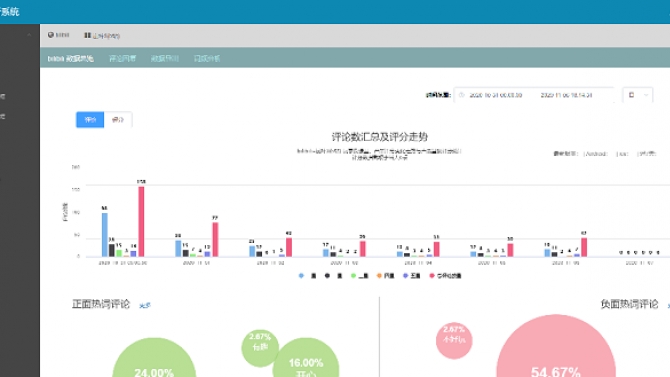
Task: Toggle the black legend series
Action: (334, 276)
